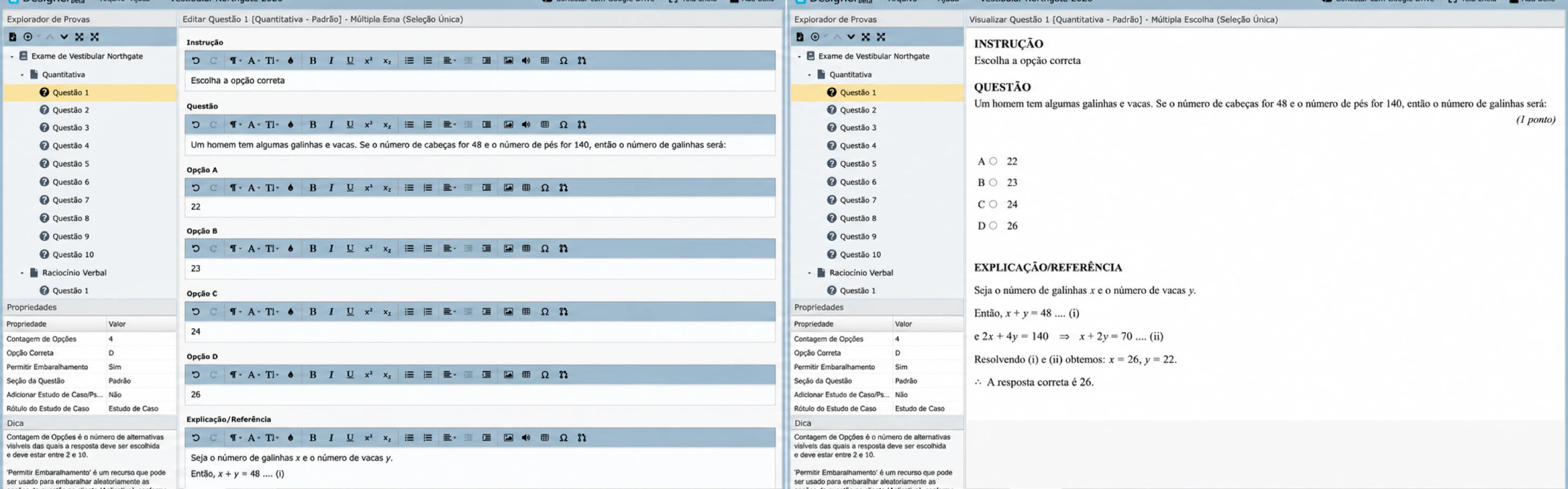The height and width of the screenshot is (489, 1568).
Task: Click Underline in the Opção A toolbar
Action: 350,187
